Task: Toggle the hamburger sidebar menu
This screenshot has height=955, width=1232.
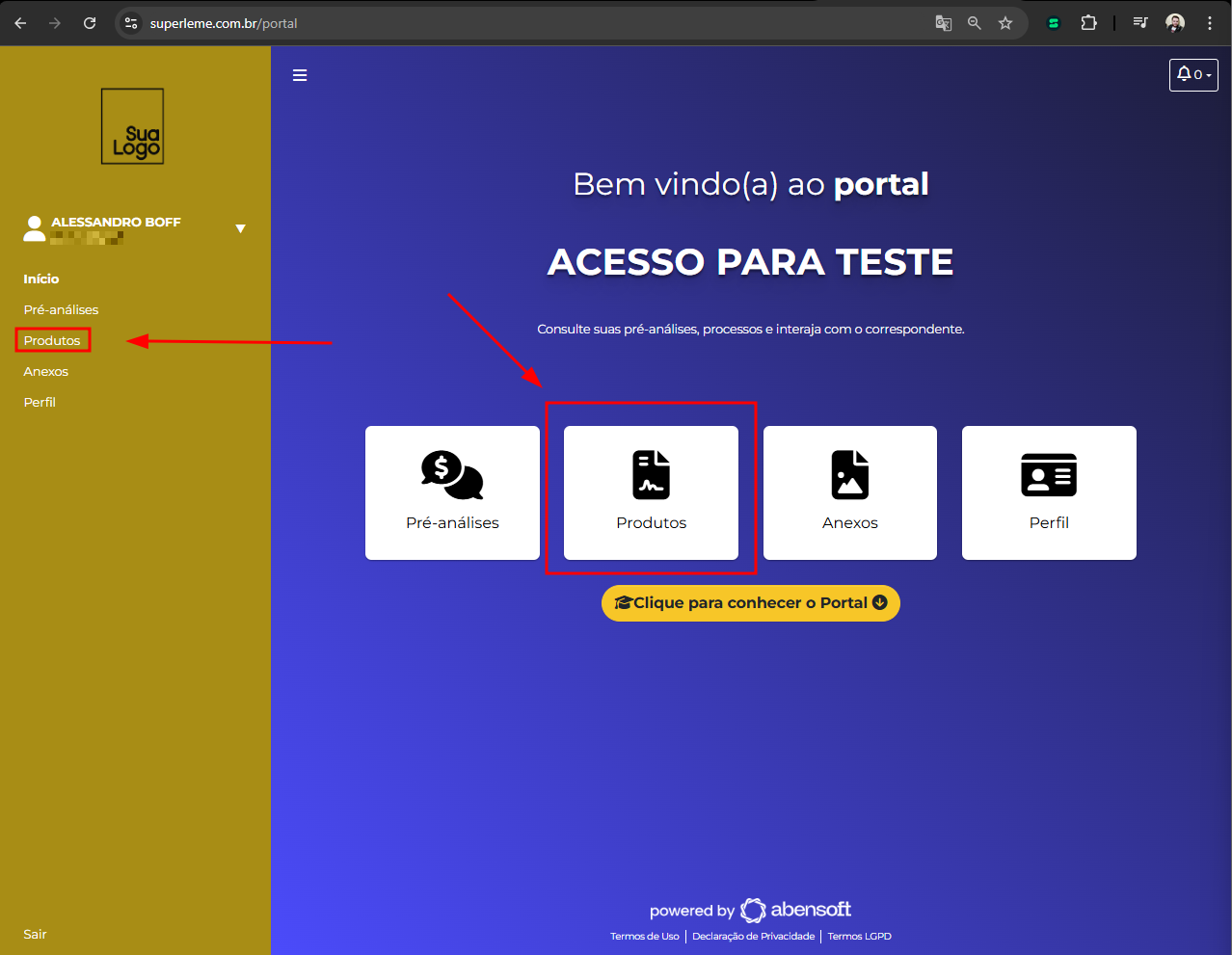Action: (300, 74)
